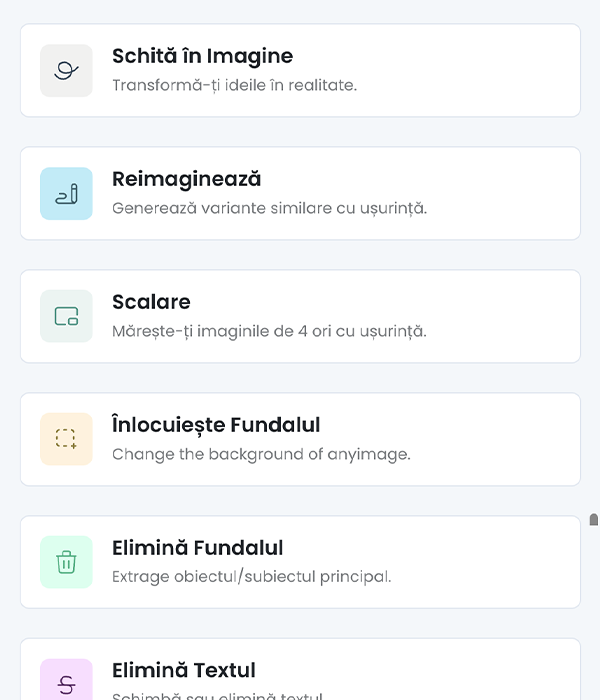Choose the Elimină Fundalul heading
This screenshot has height=700, width=600.
click(x=197, y=548)
